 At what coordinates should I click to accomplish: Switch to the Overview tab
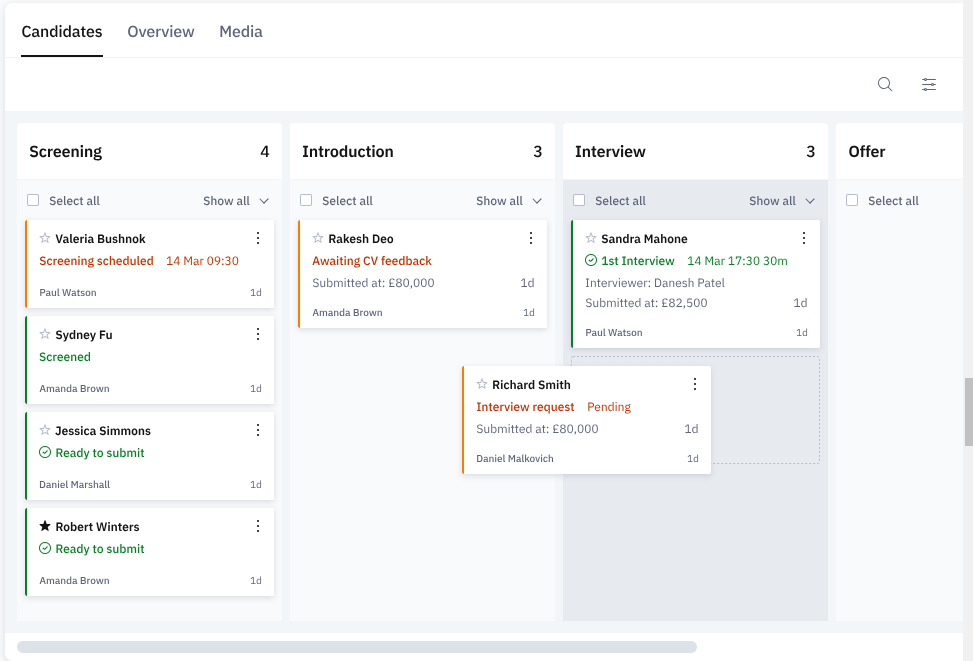click(x=161, y=32)
